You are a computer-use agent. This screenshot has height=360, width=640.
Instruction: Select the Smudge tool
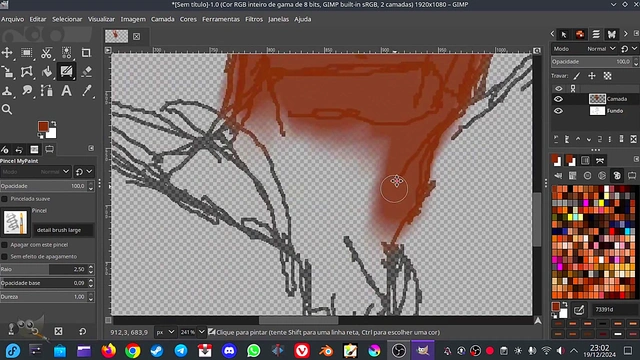pos(27,91)
